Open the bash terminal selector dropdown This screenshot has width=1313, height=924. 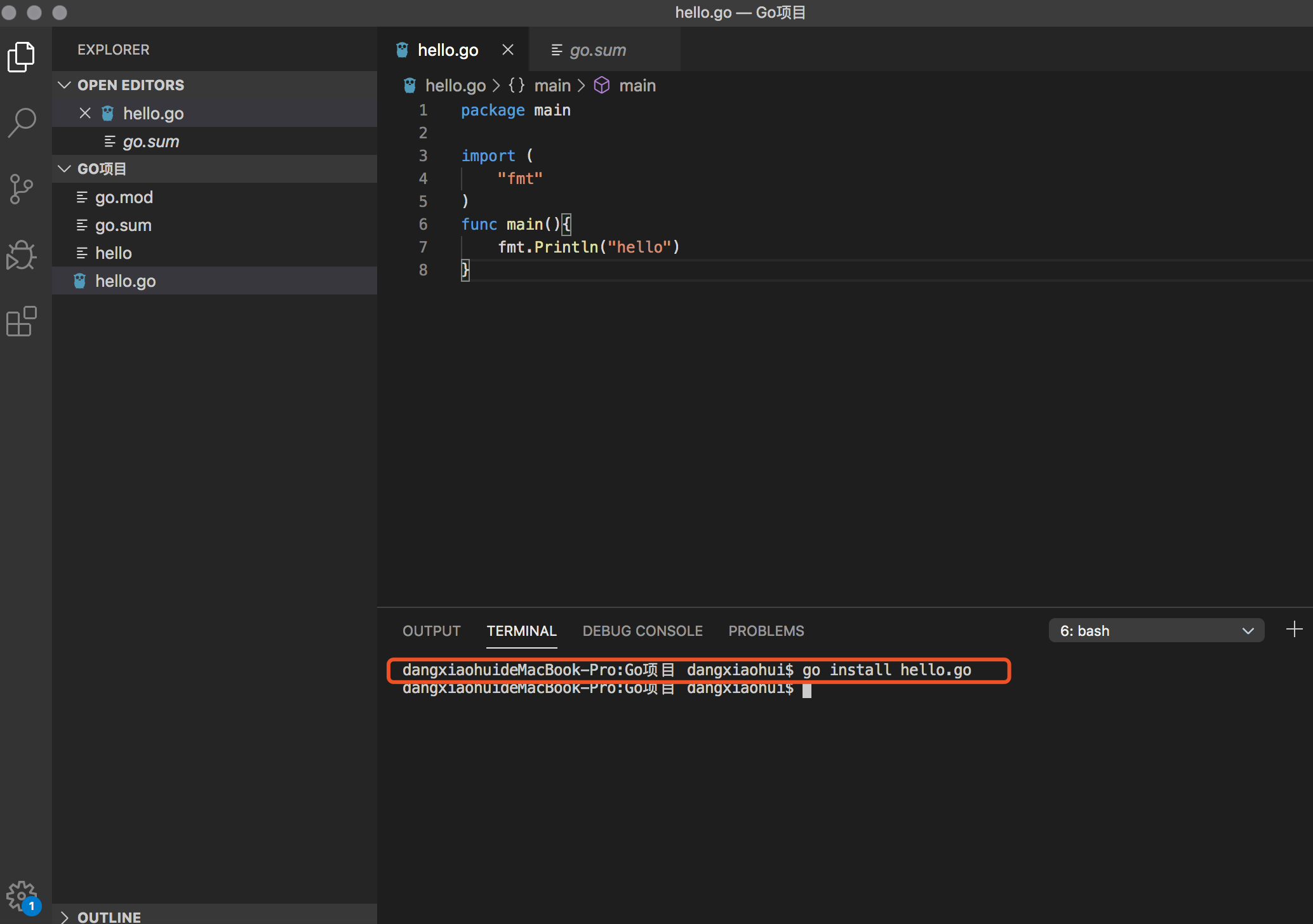click(x=1156, y=631)
